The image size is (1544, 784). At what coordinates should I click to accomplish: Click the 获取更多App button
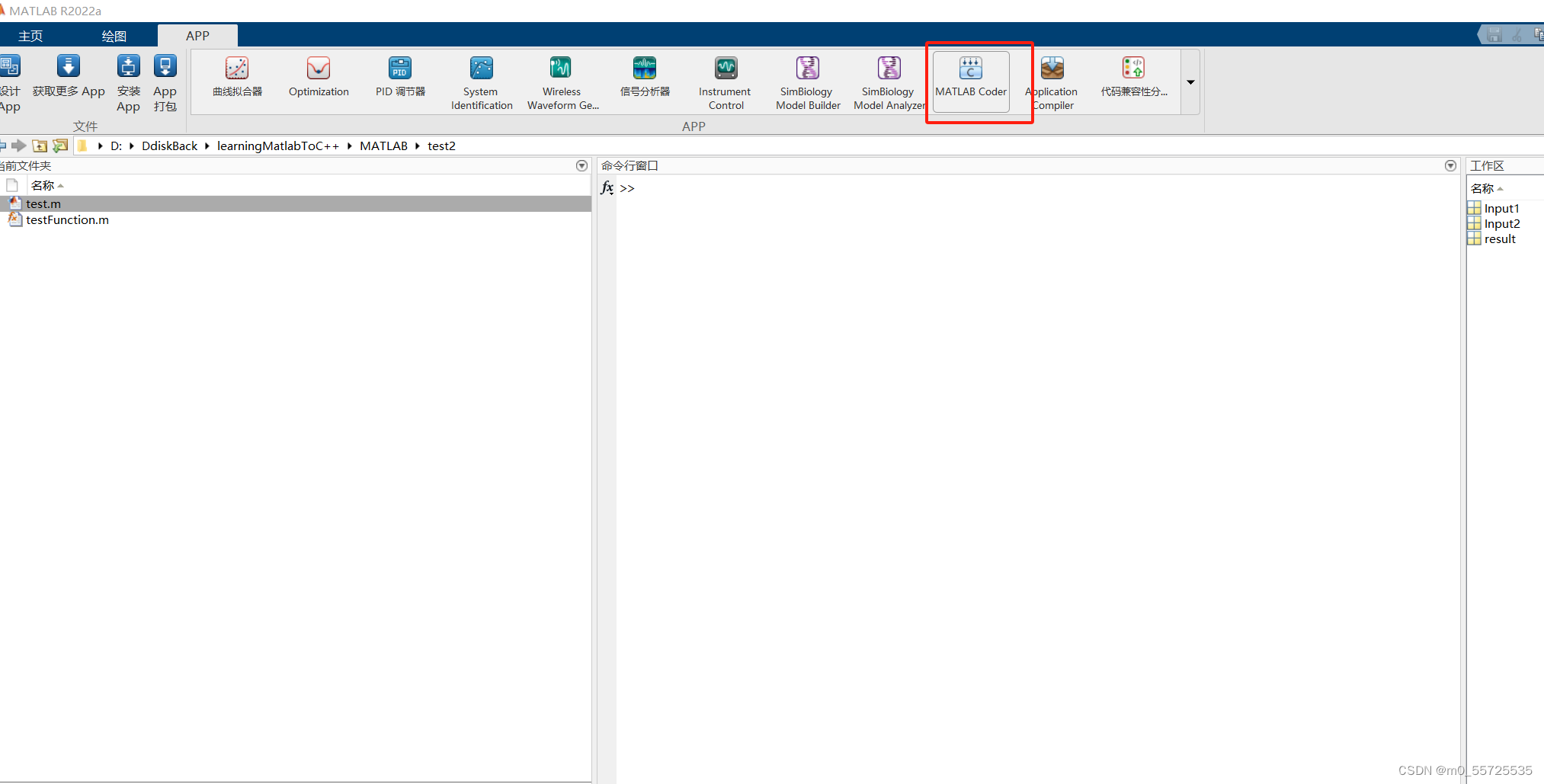pyautogui.click(x=68, y=80)
